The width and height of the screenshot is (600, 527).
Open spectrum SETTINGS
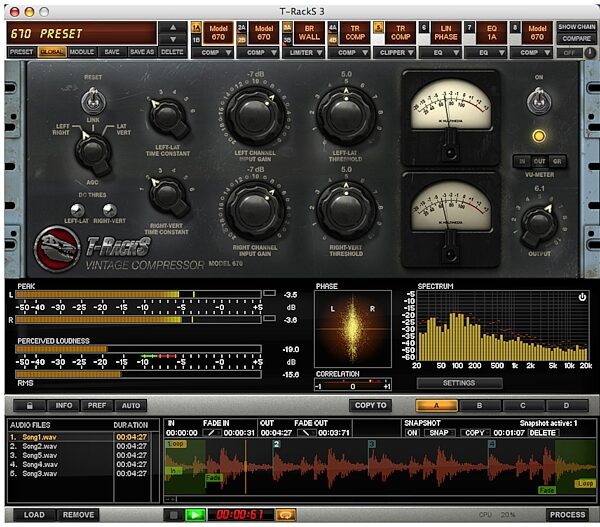(459, 383)
